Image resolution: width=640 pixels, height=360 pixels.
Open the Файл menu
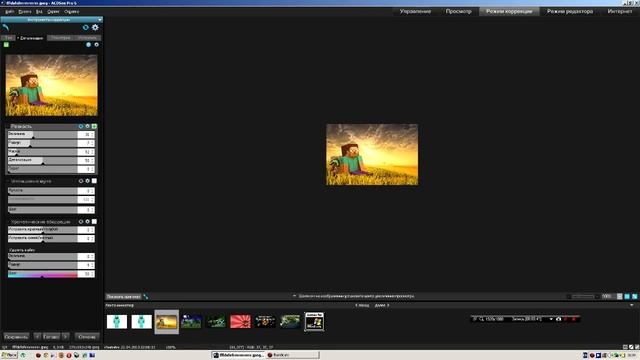tap(9, 12)
